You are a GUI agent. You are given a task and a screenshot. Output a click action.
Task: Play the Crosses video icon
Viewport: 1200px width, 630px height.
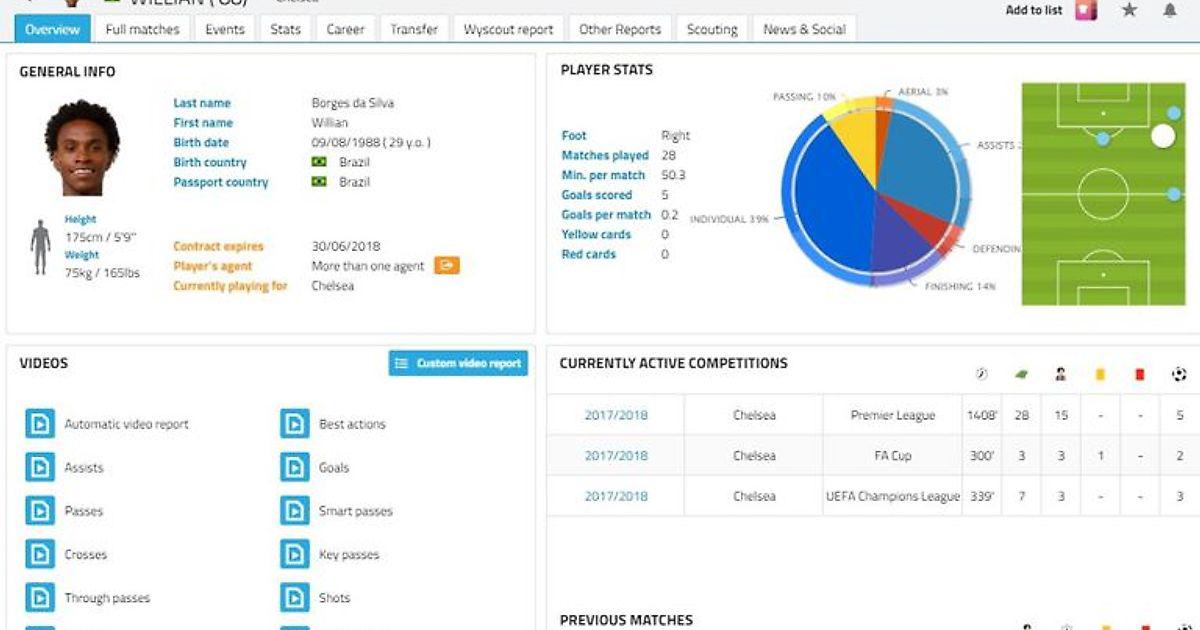[40, 555]
